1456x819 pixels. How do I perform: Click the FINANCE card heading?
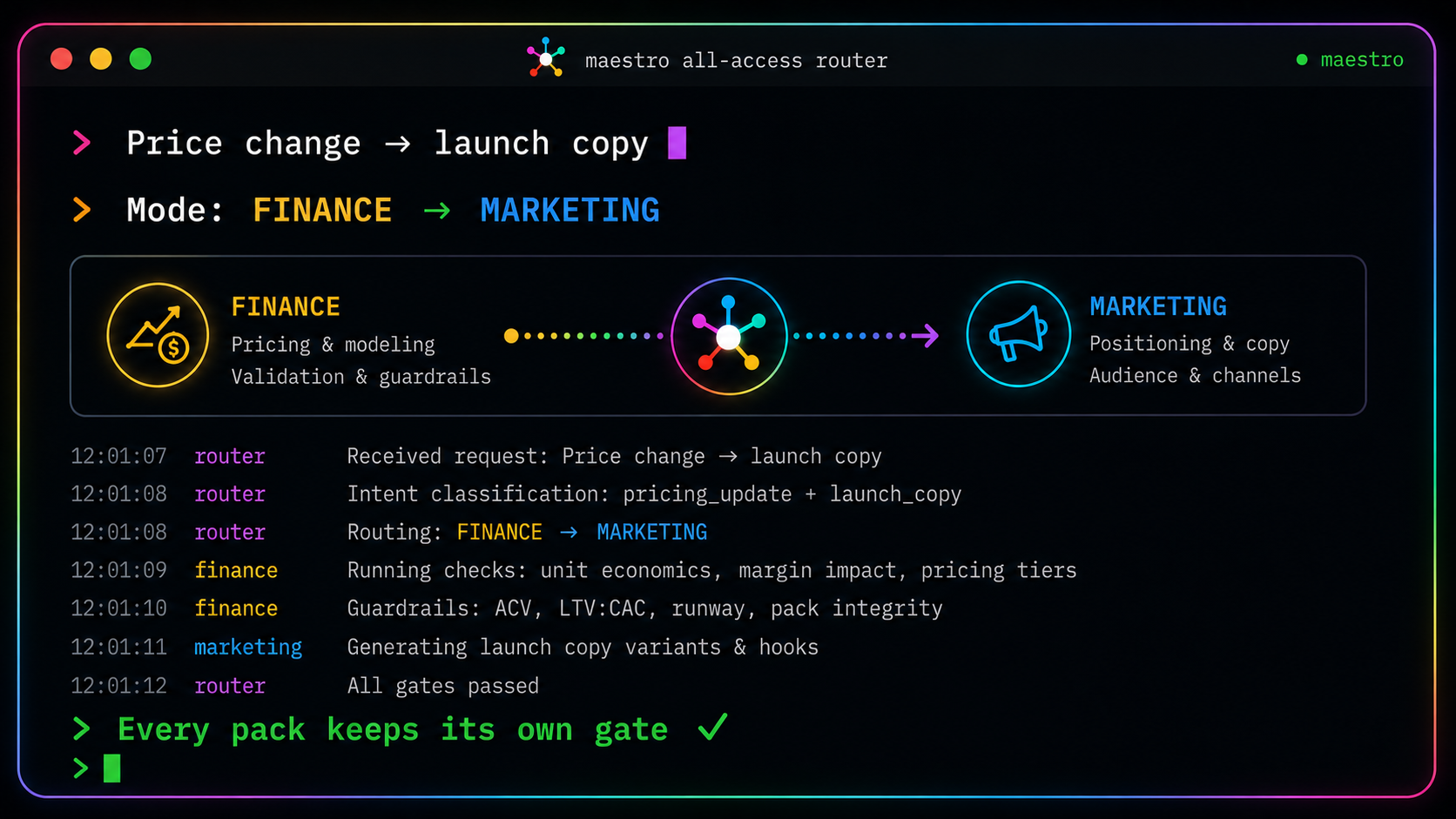pyautogui.click(x=286, y=307)
